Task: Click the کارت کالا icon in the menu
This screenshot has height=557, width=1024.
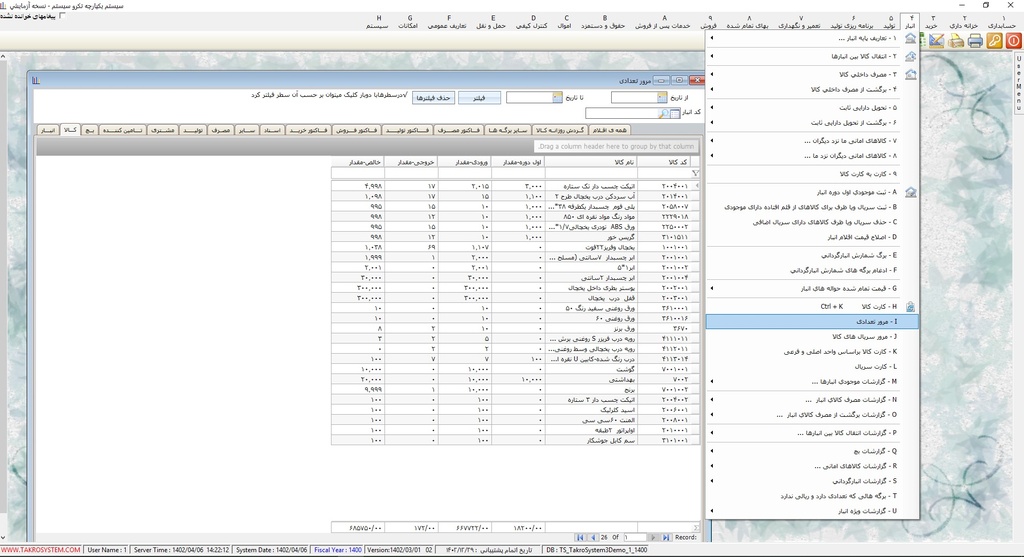Action: coord(910,306)
